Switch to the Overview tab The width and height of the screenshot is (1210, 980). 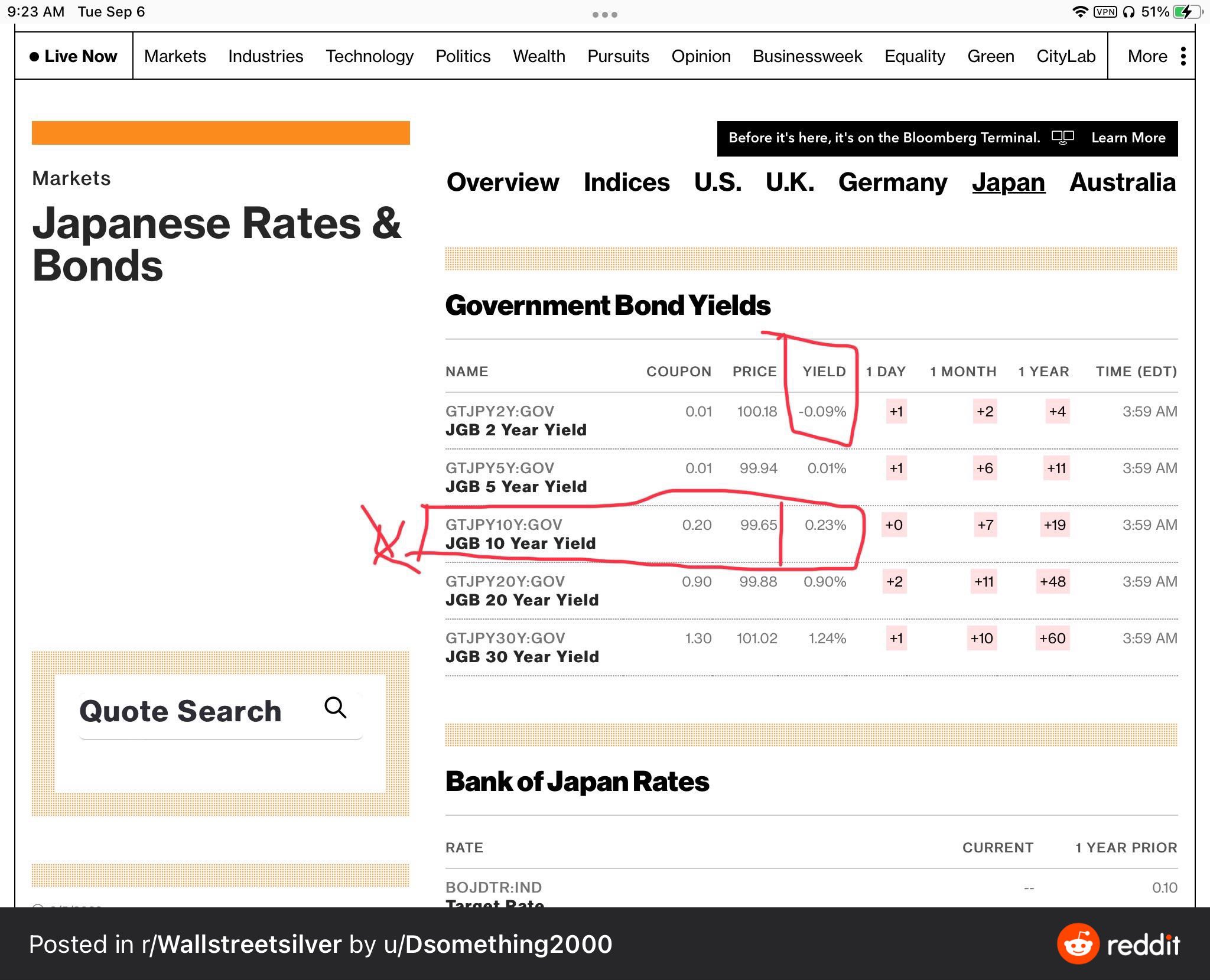tap(503, 182)
